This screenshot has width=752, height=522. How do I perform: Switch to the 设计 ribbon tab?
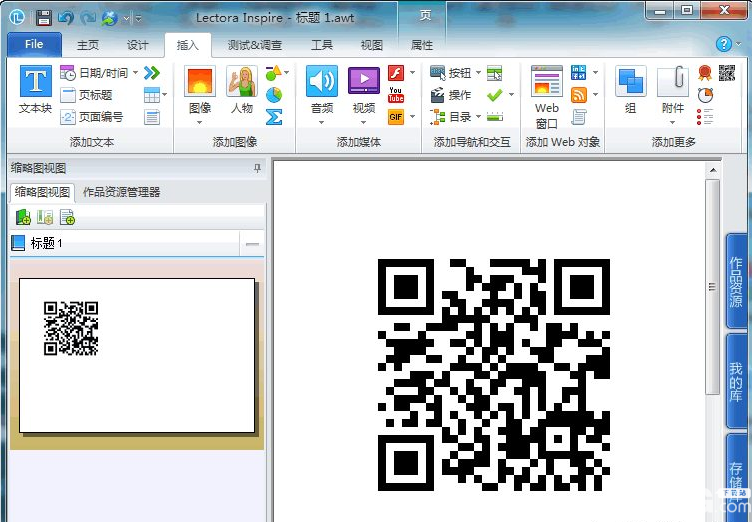click(x=138, y=45)
